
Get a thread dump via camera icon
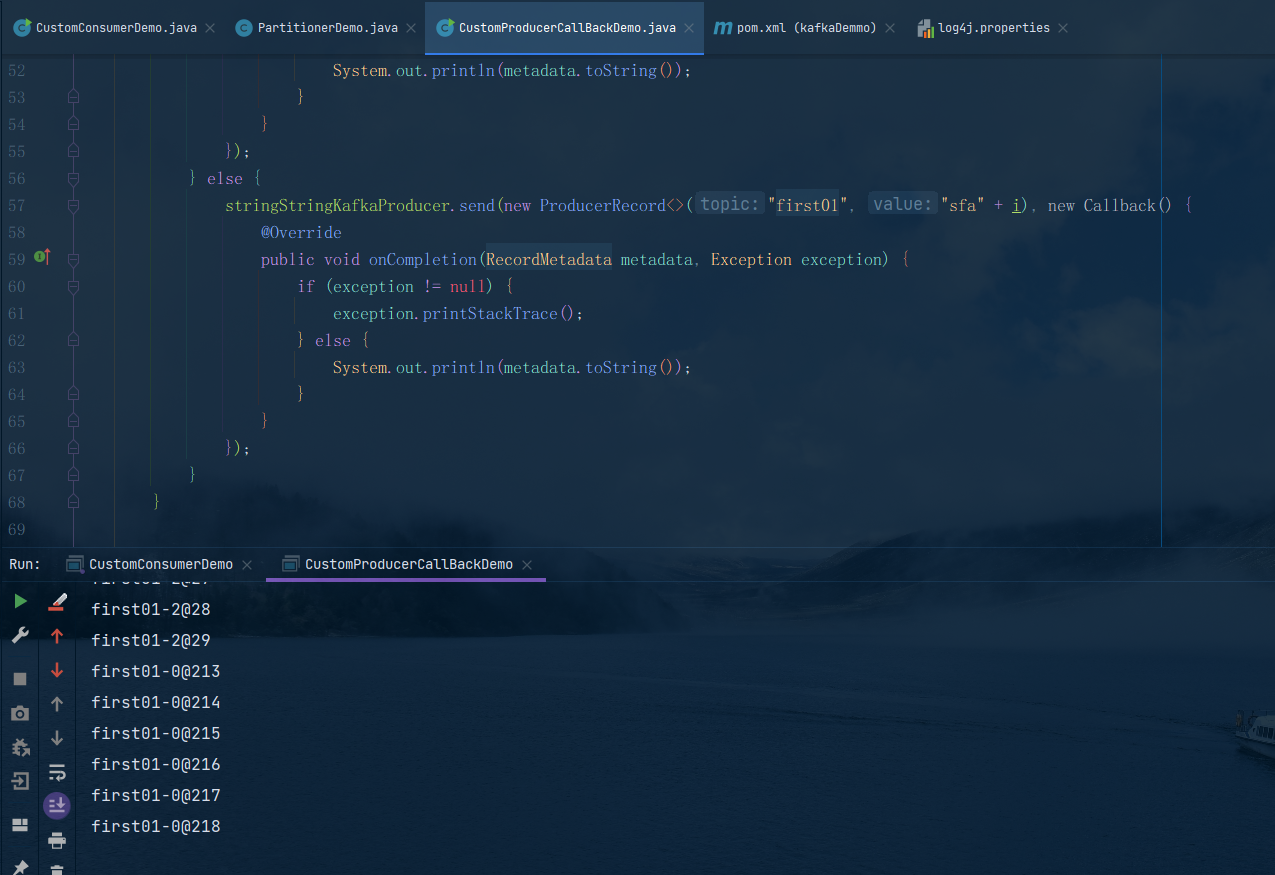click(x=19, y=713)
